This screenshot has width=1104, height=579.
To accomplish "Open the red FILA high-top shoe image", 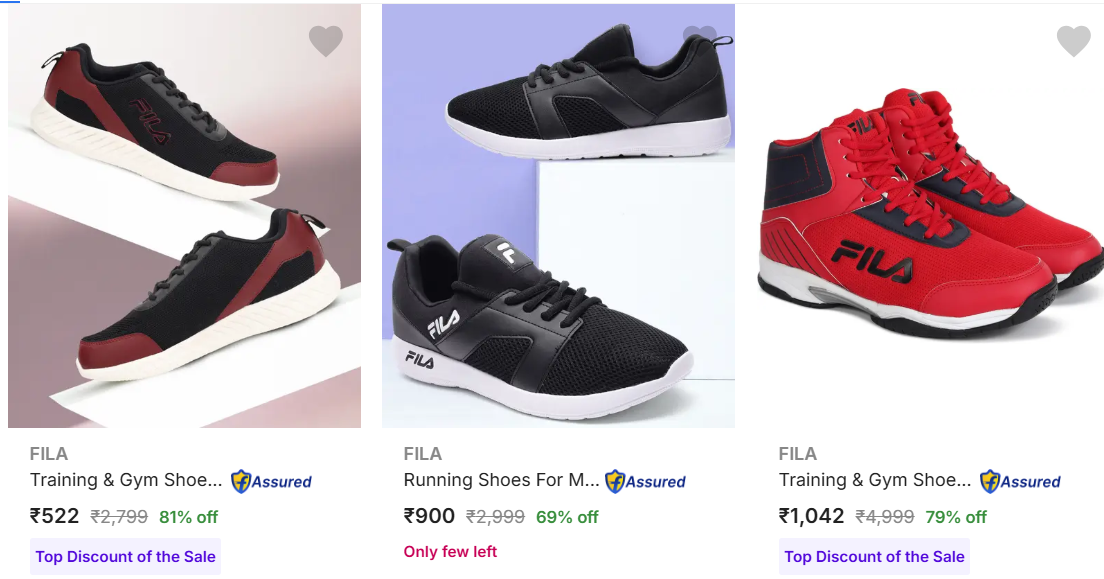I will (x=930, y=216).
